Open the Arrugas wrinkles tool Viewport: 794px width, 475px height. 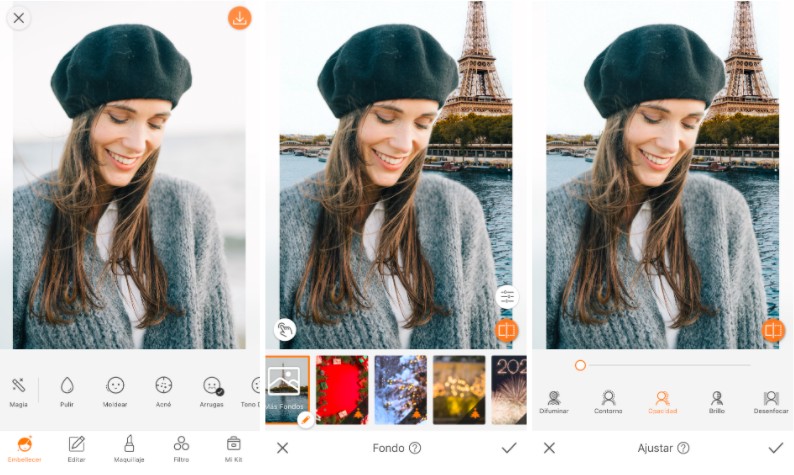coord(212,392)
